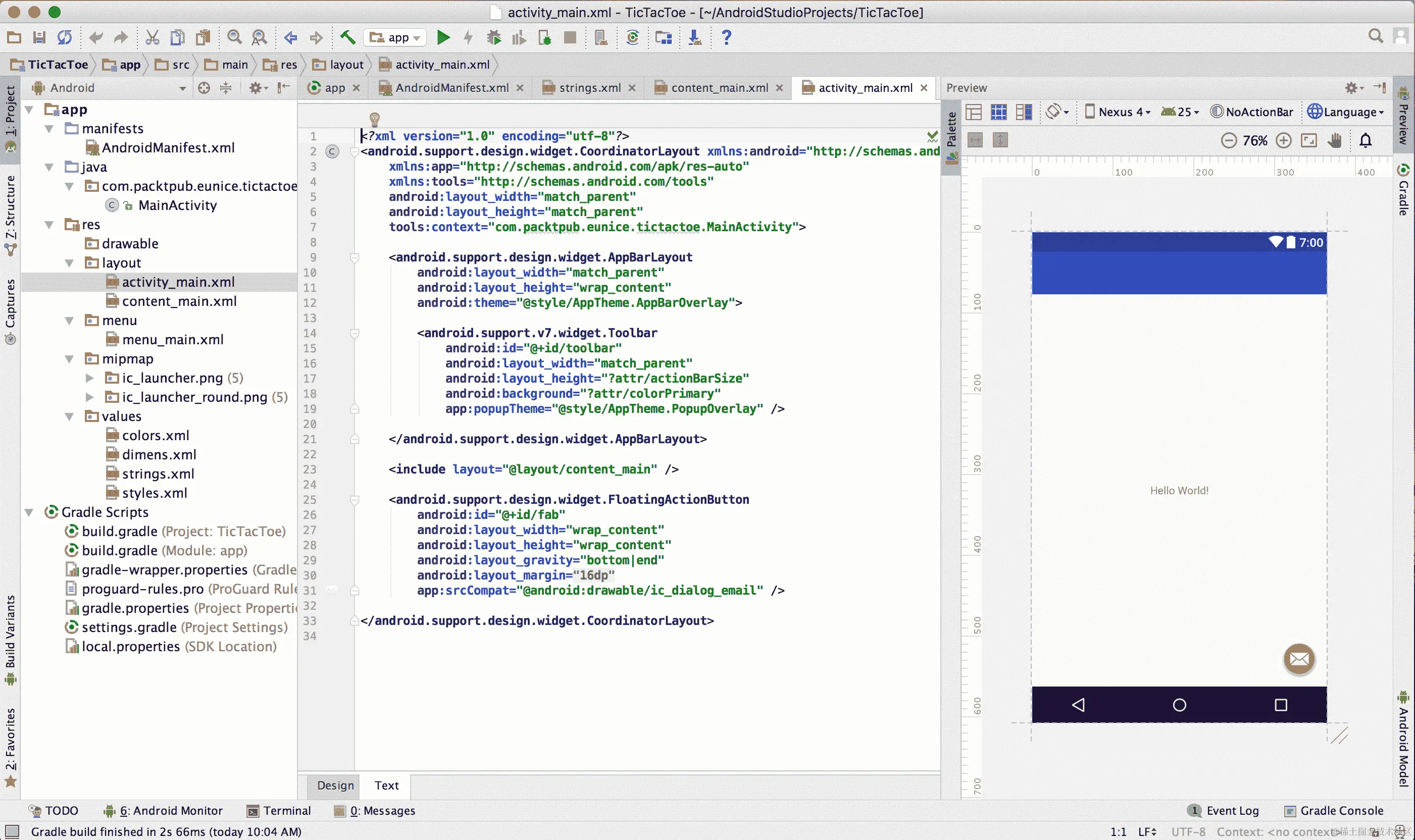Switch to the strings.xml editor tab
The width and height of the screenshot is (1415, 840).
point(589,88)
